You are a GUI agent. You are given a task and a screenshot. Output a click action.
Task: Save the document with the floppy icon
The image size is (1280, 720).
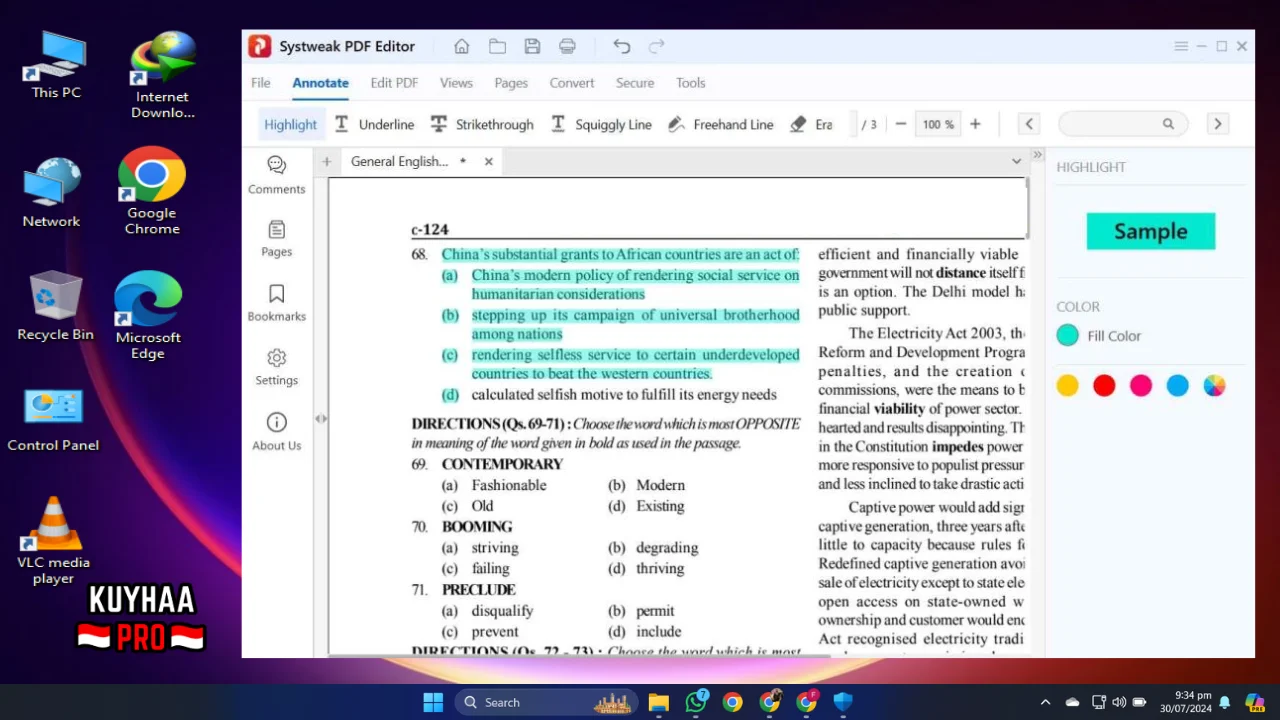(x=532, y=46)
